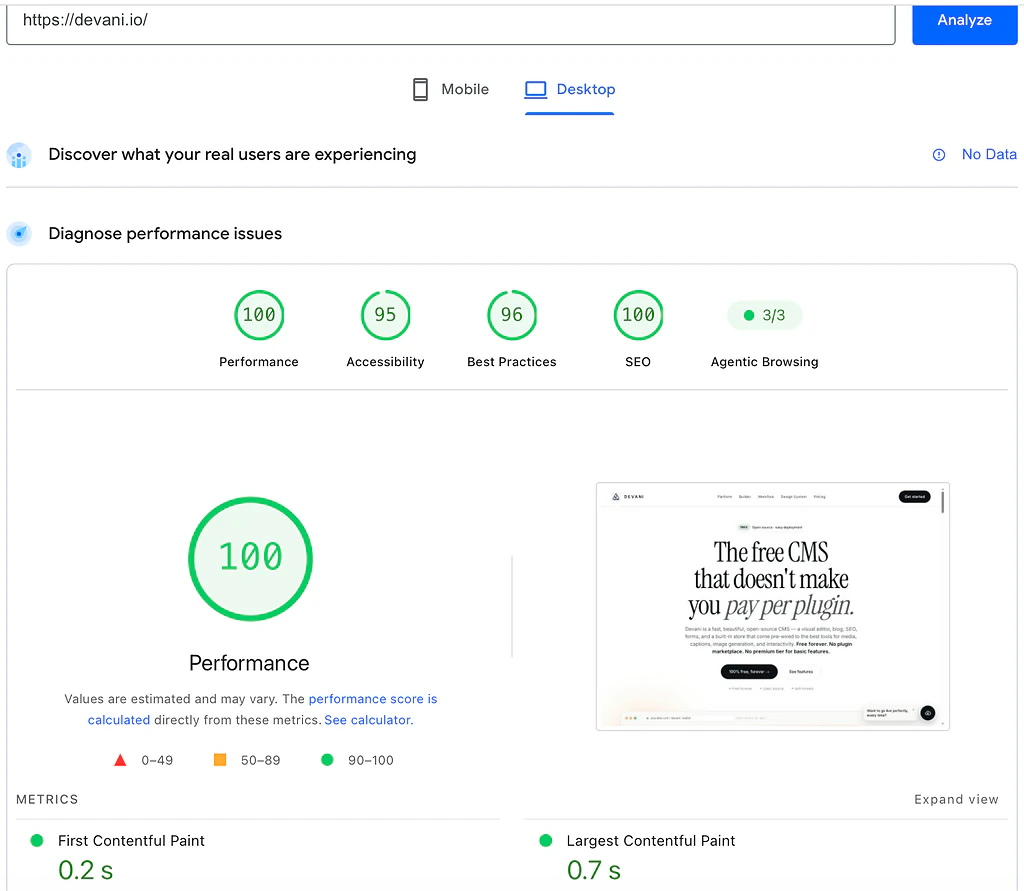Jump to SEO score gauge 100
Screen dimensions: 1024x891
[638, 315]
